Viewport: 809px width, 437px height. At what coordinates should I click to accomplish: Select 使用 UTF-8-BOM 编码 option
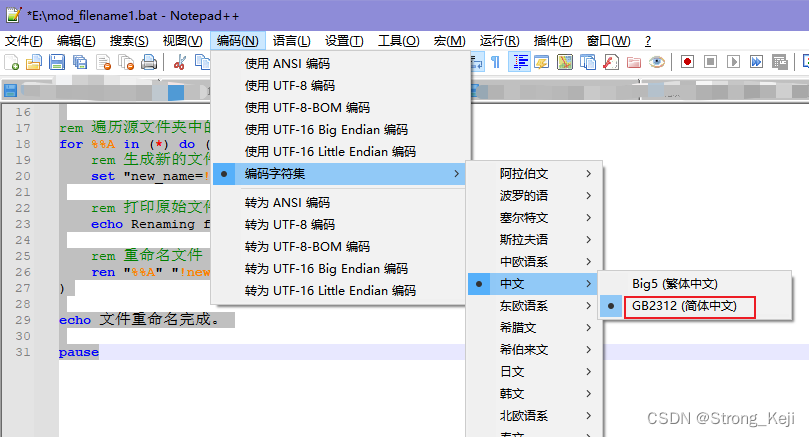[x=341, y=107]
